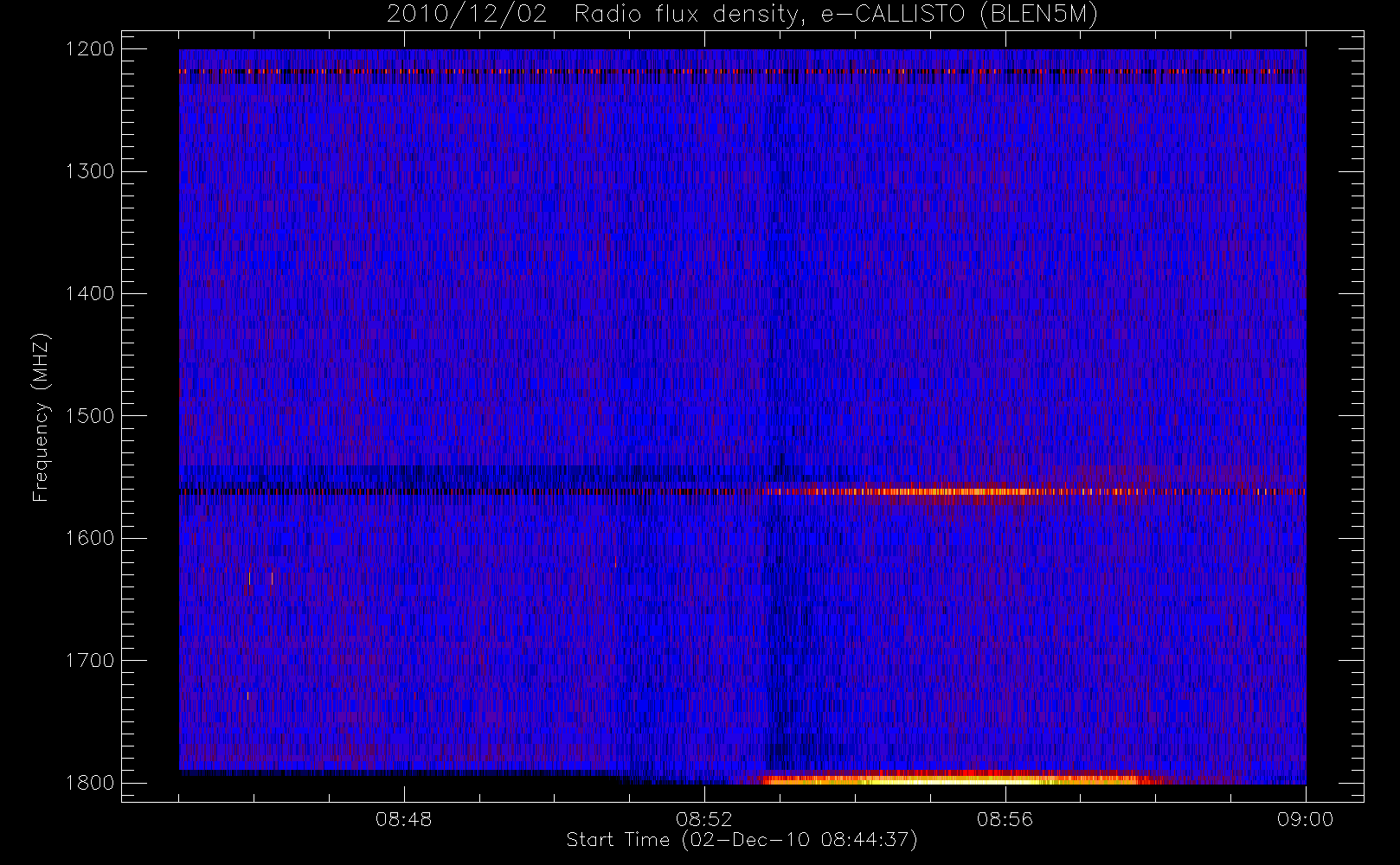1400x865 pixels.
Task: Click the 1200 frequency tick label
Action: pos(90,49)
